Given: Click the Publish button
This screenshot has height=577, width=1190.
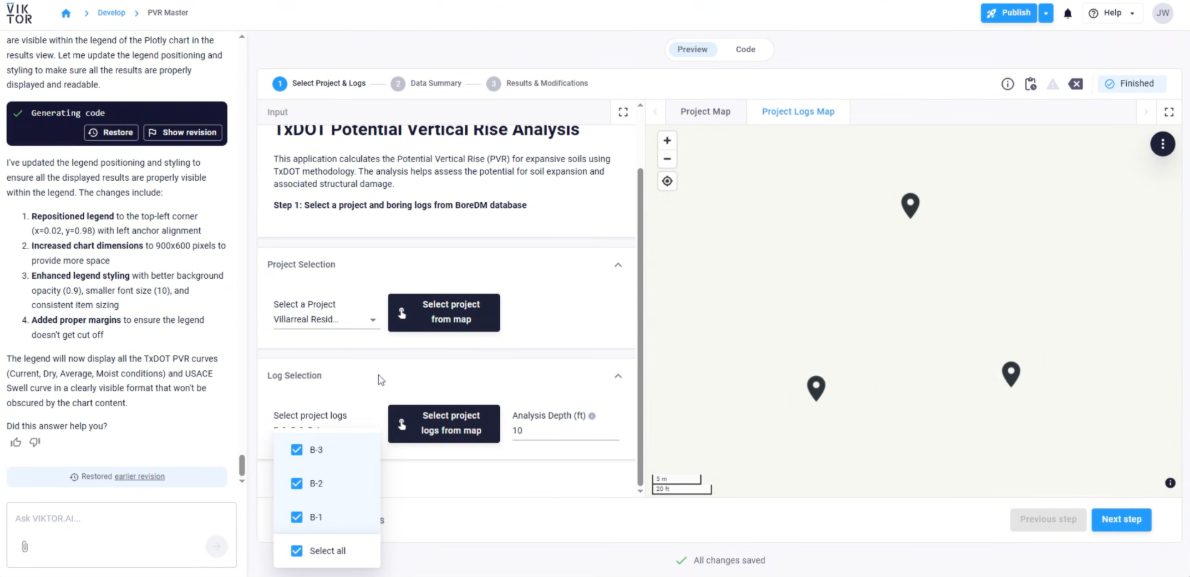Looking at the screenshot, I should 1009,13.
